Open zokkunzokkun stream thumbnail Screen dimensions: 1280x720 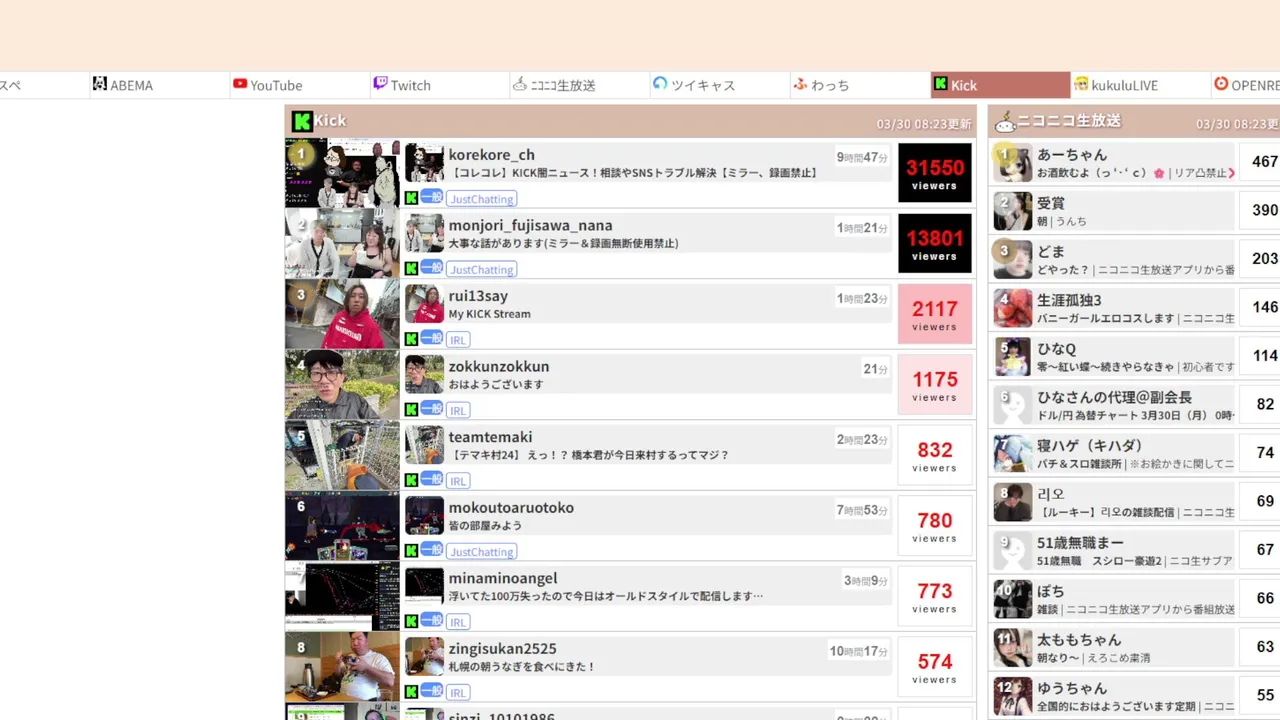(x=342, y=384)
